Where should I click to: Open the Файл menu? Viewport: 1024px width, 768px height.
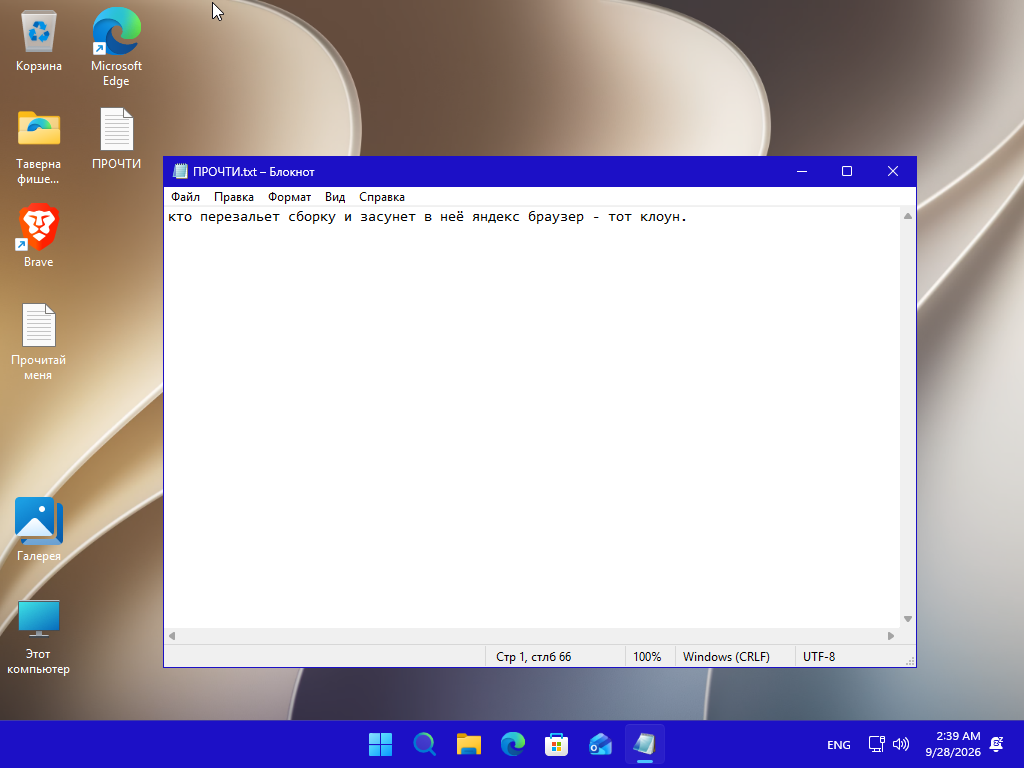pyautogui.click(x=185, y=197)
